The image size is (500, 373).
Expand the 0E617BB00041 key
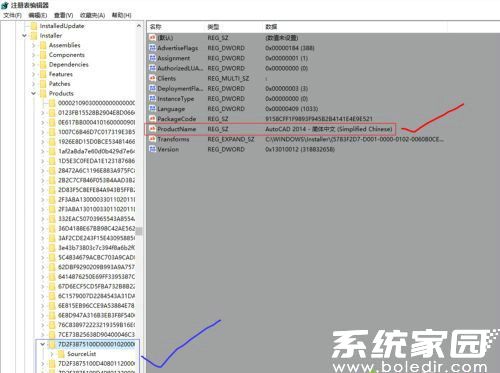click(43, 123)
